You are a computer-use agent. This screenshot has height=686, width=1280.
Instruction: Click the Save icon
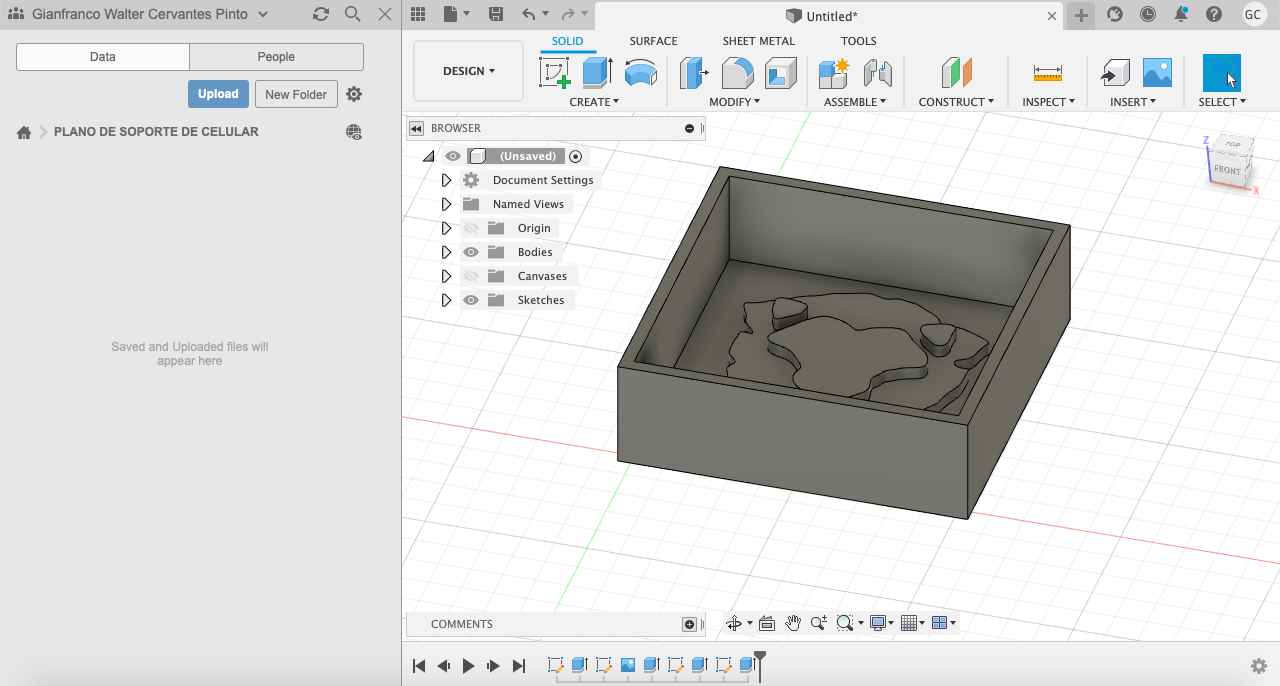click(x=496, y=14)
